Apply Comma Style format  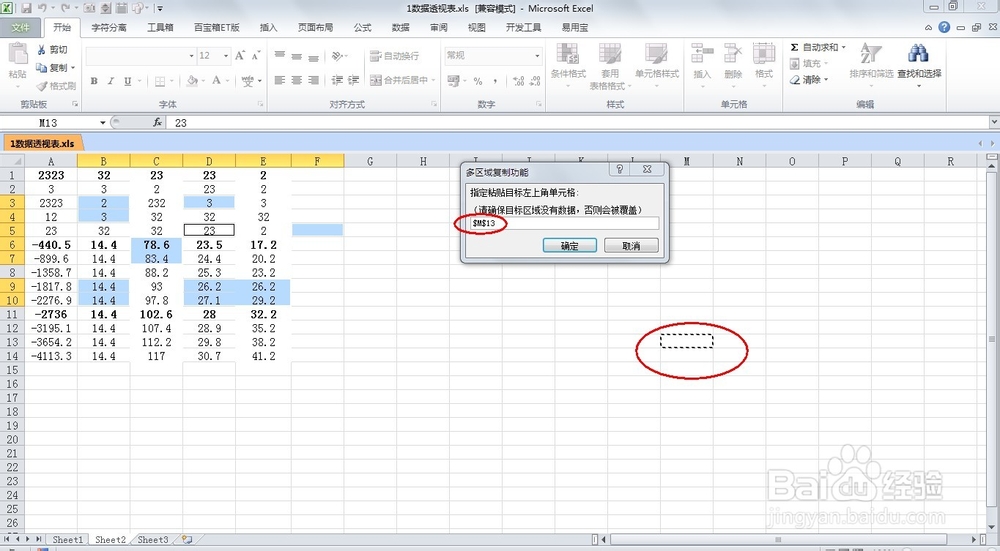496,81
